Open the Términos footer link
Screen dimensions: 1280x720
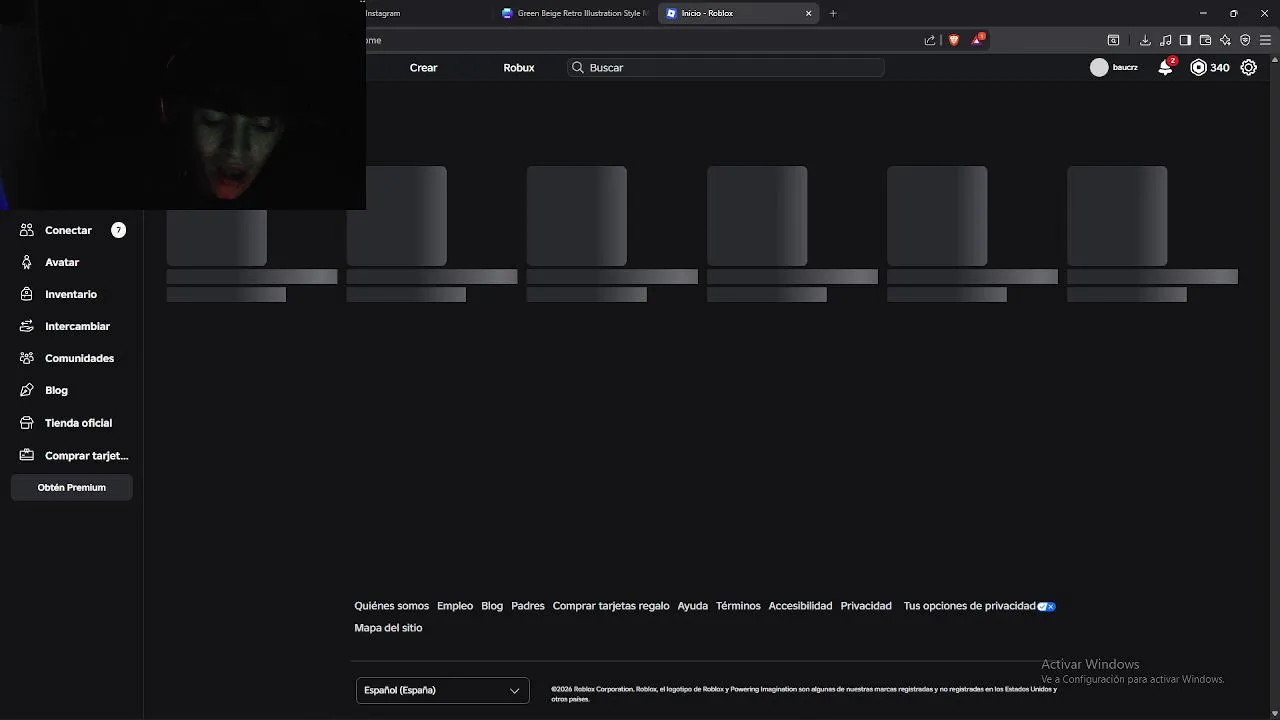point(738,606)
